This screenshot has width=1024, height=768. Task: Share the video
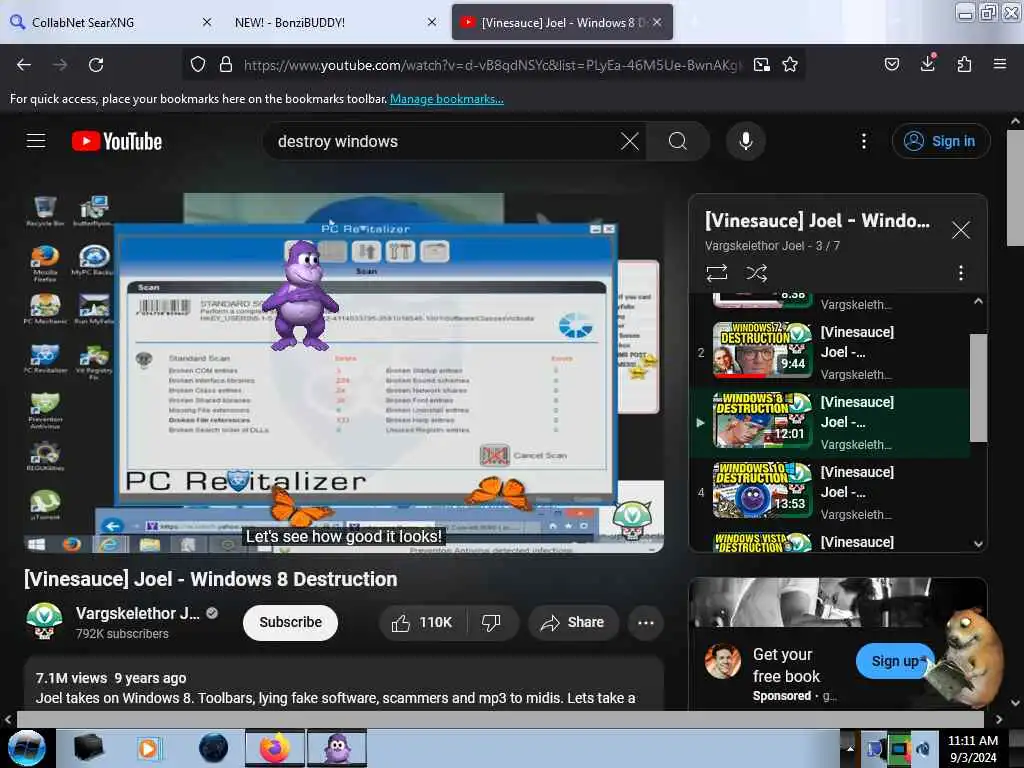click(572, 622)
